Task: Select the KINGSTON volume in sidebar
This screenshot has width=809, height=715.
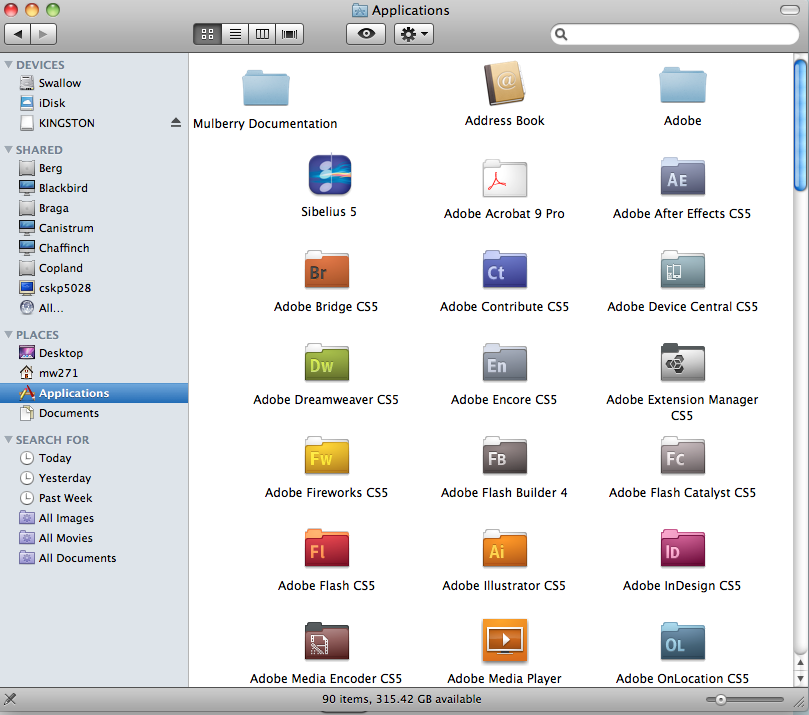Action: point(94,123)
